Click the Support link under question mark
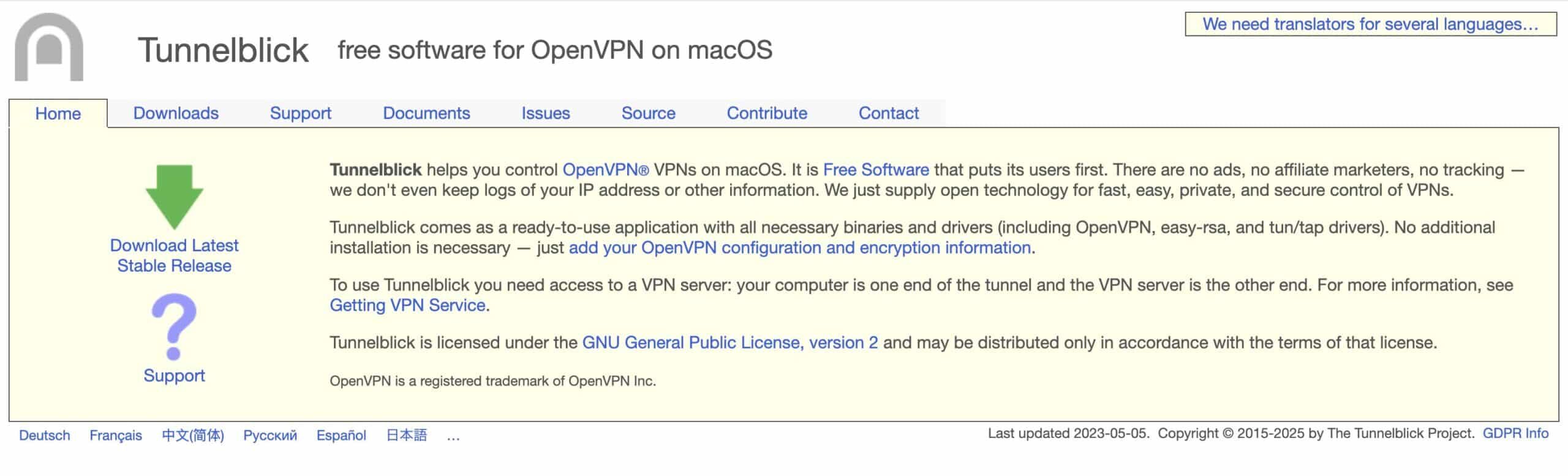Screen dimensions: 1568x476 [x=175, y=376]
